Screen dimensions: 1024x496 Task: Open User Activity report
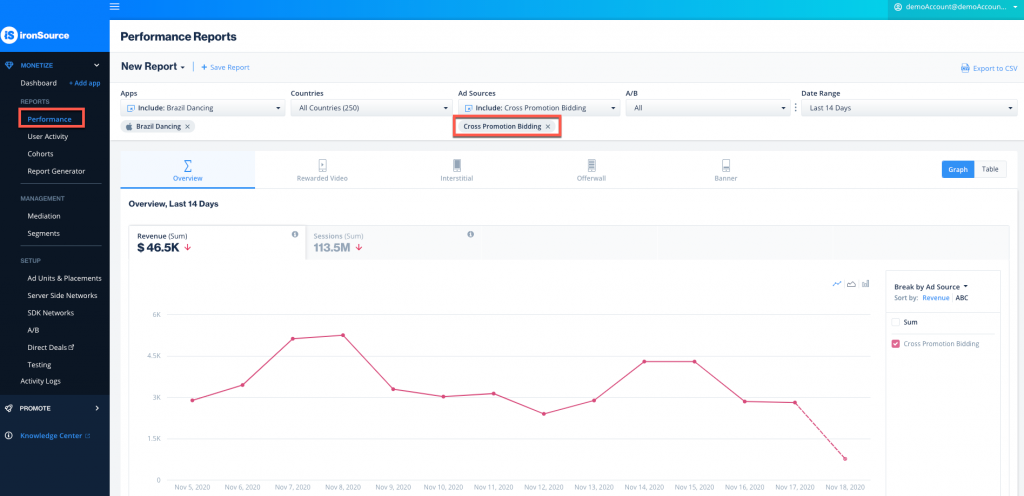tap(48, 136)
